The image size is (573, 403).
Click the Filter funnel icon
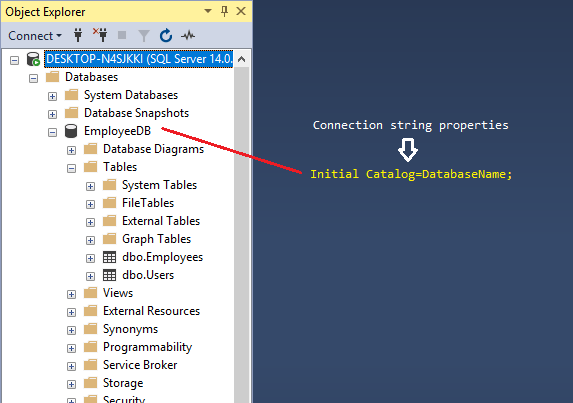[144, 35]
